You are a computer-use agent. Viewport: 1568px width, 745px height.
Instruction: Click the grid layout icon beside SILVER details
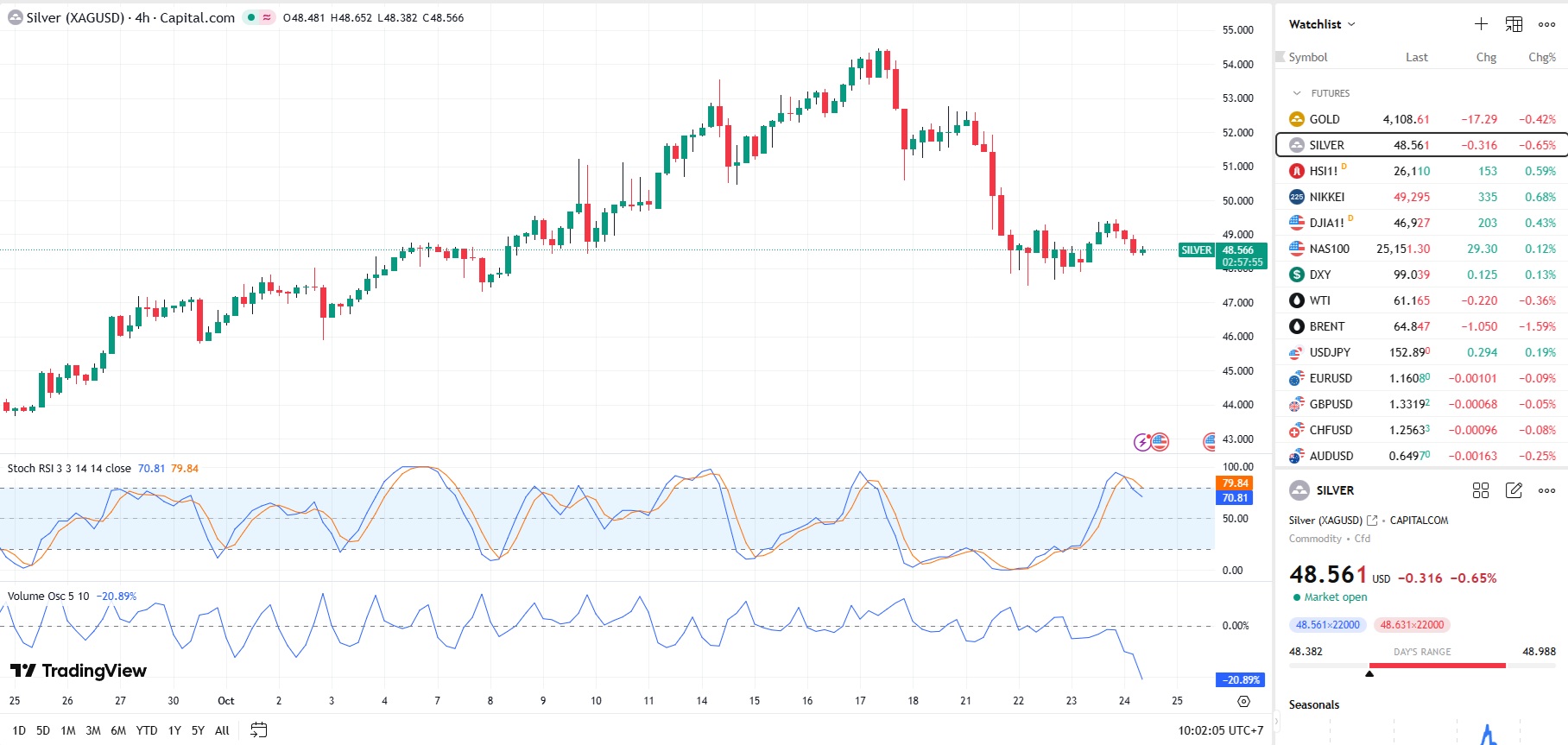[1481, 490]
